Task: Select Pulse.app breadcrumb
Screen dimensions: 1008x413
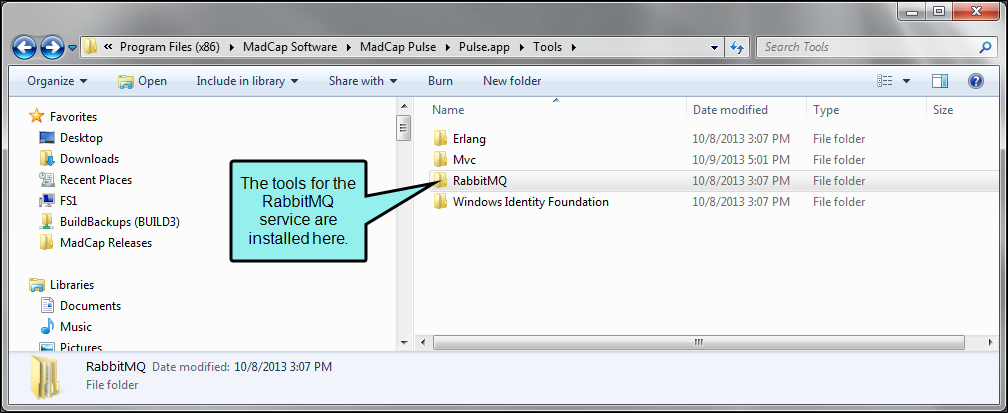Action: (484, 47)
